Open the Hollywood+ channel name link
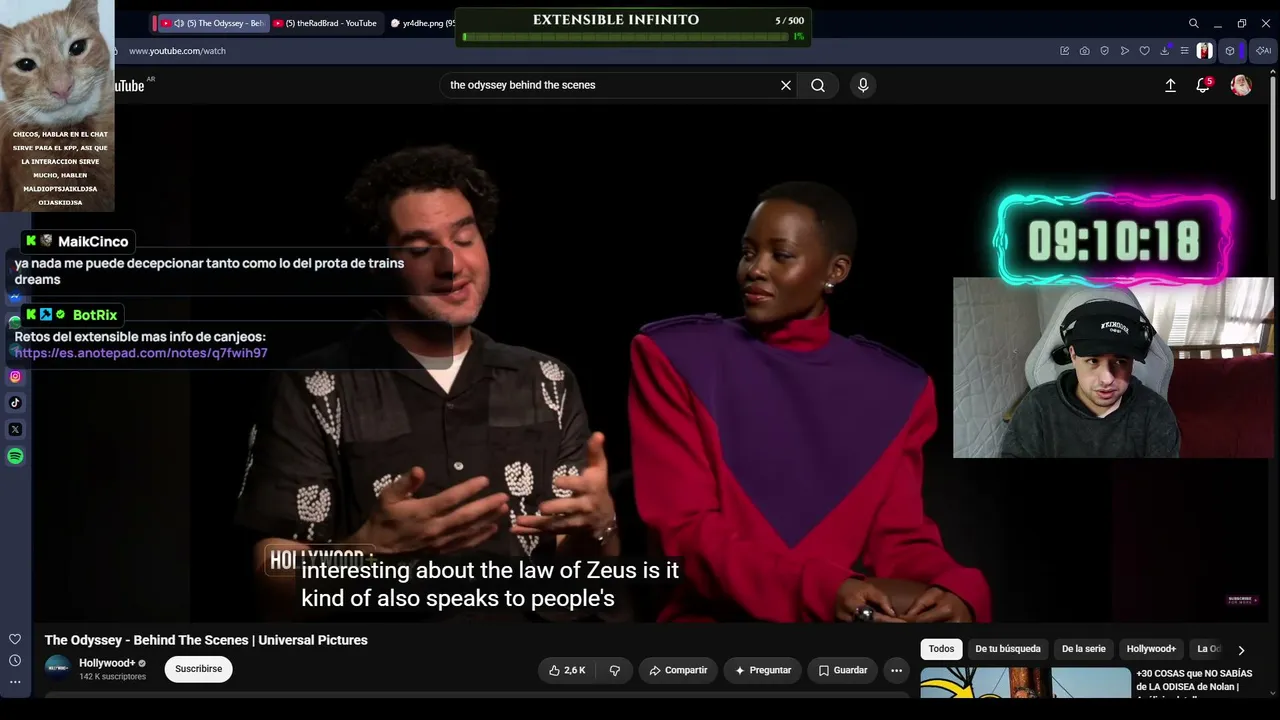This screenshot has width=1280, height=720. [107, 663]
